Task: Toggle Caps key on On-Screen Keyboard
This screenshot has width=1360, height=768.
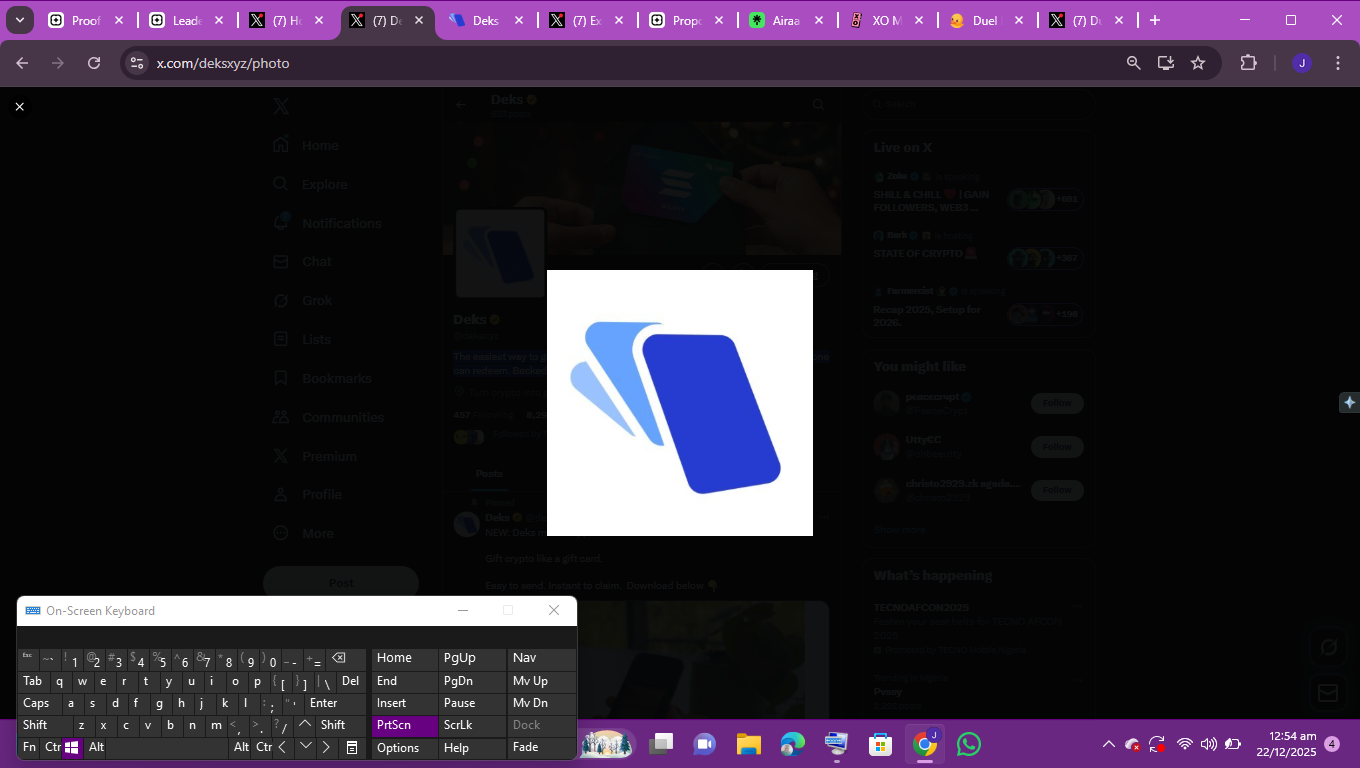Action: [36, 703]
